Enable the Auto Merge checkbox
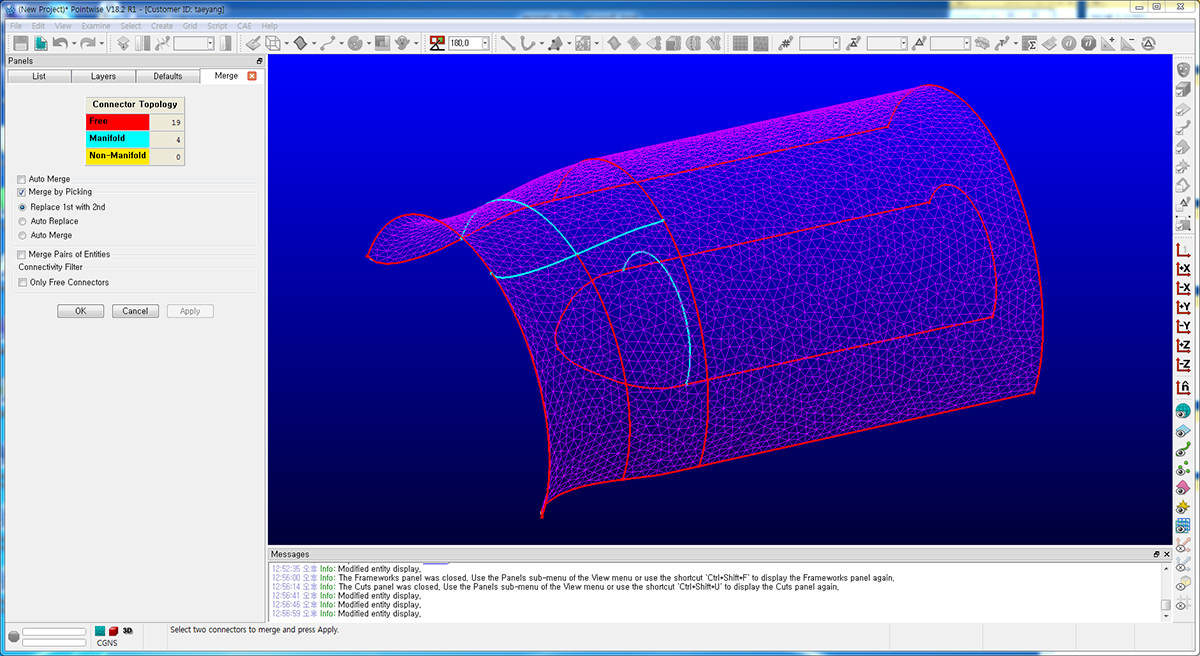 coord(22,179)
